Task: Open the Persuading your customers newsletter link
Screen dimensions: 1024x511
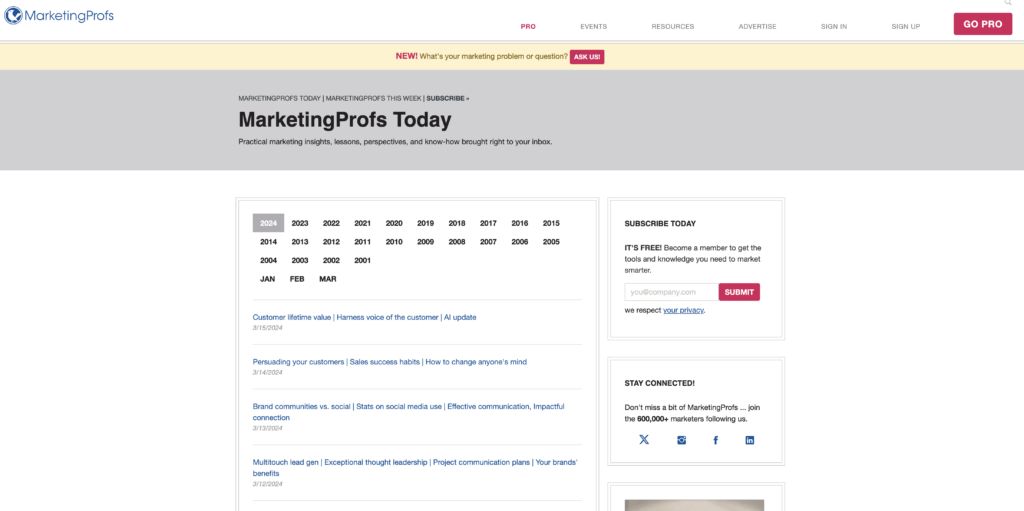Action: point(389,361)
